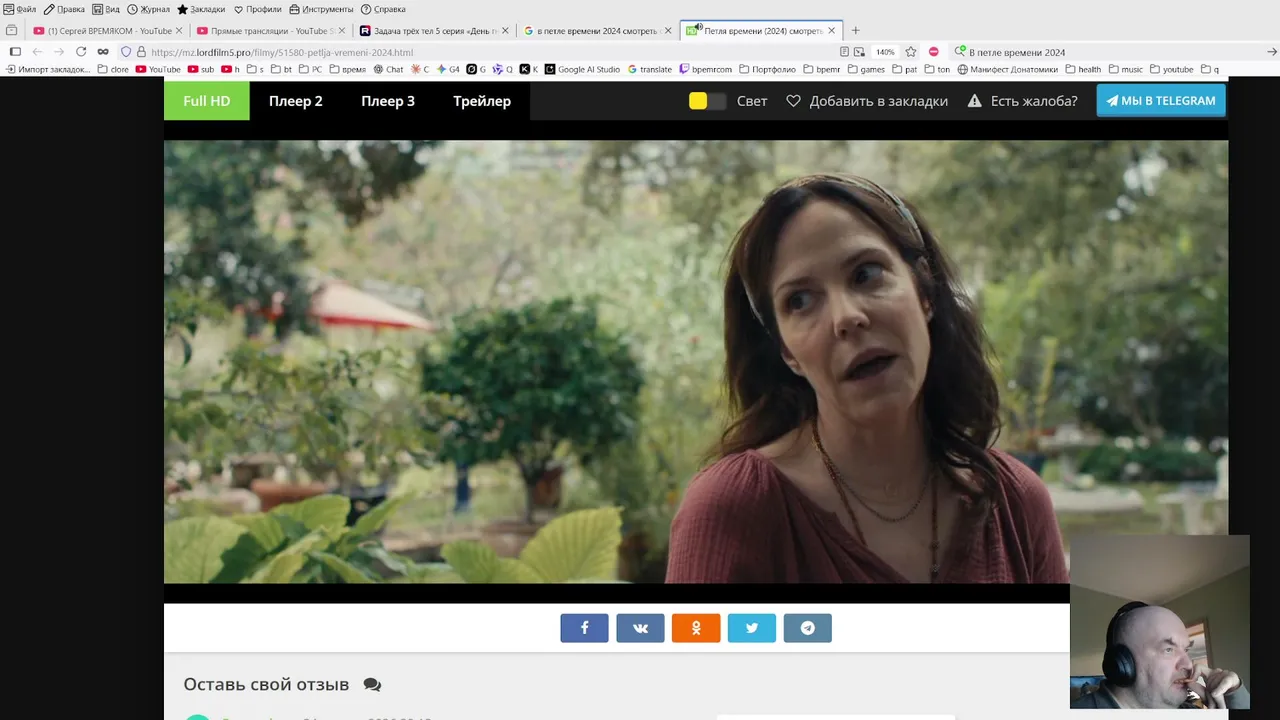Viewport: 1280px width, 720px height.
Task: Click the mask icon next to reload
Action: pos(103,52)
